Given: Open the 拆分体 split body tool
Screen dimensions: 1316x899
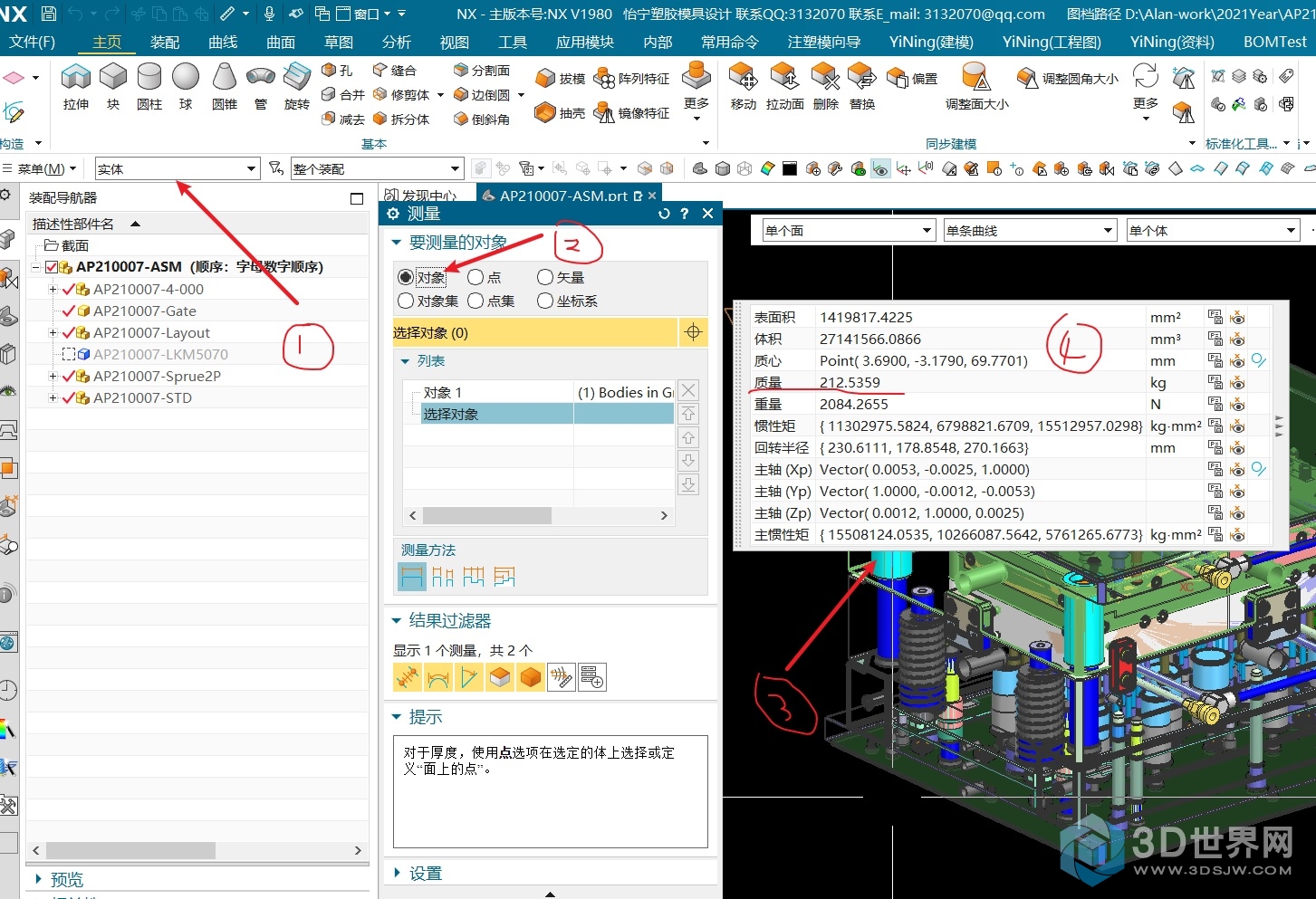Looking at the screenshot, I should coord(401,119).
